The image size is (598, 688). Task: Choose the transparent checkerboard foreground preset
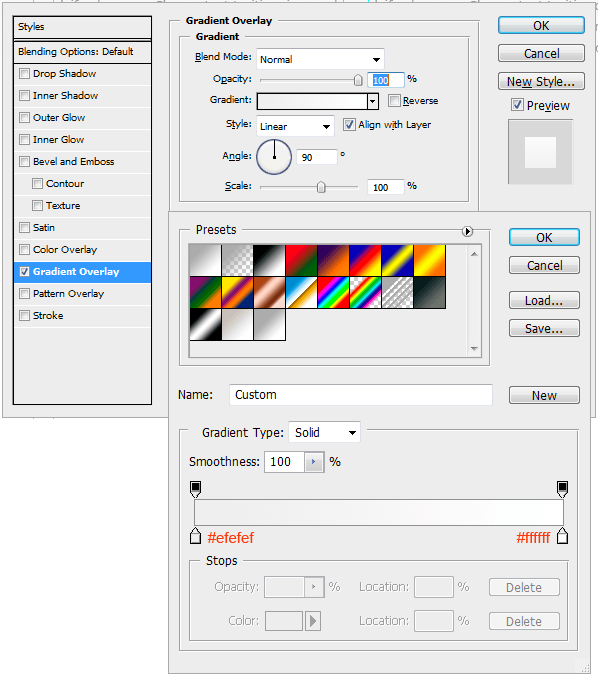237,260
